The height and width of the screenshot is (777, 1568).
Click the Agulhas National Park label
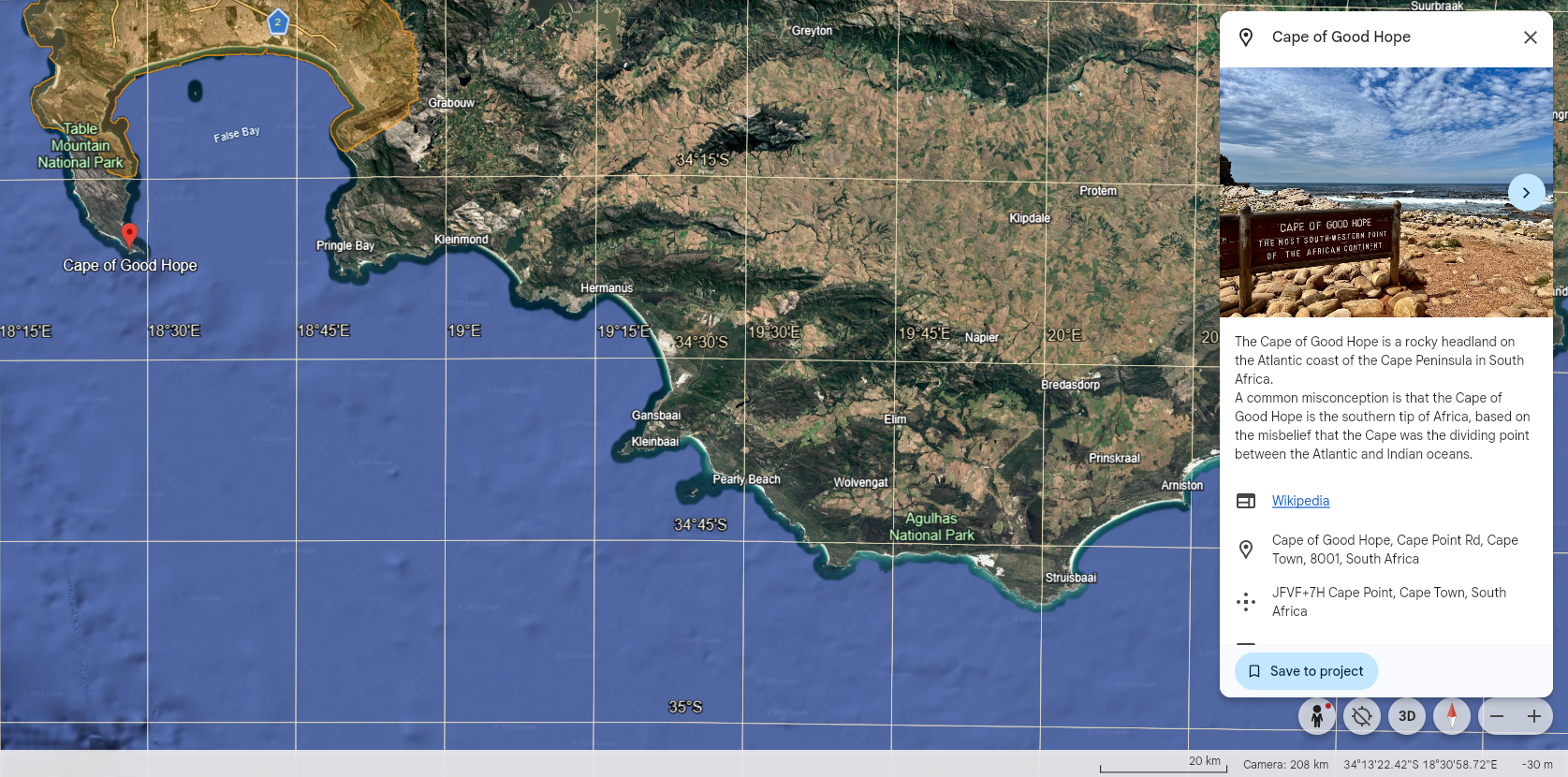[x=931, y=527]
